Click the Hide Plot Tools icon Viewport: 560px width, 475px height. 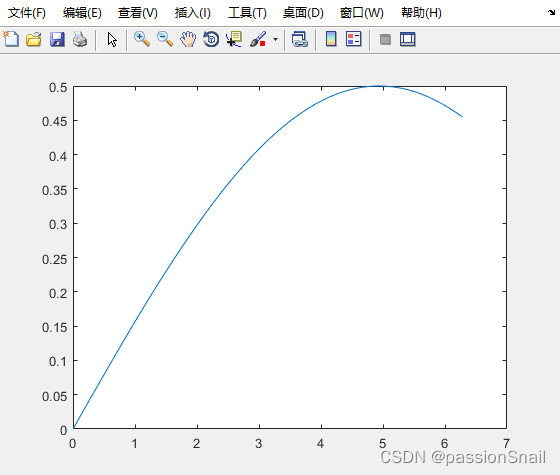coord(385,39)
